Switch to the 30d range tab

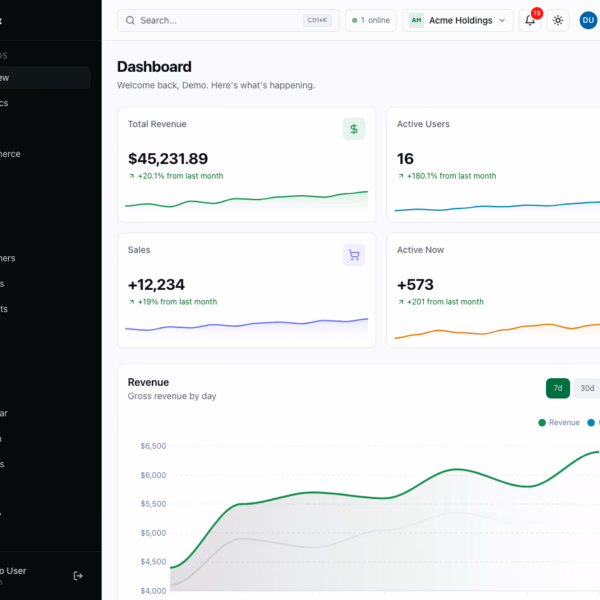[587, 388]
